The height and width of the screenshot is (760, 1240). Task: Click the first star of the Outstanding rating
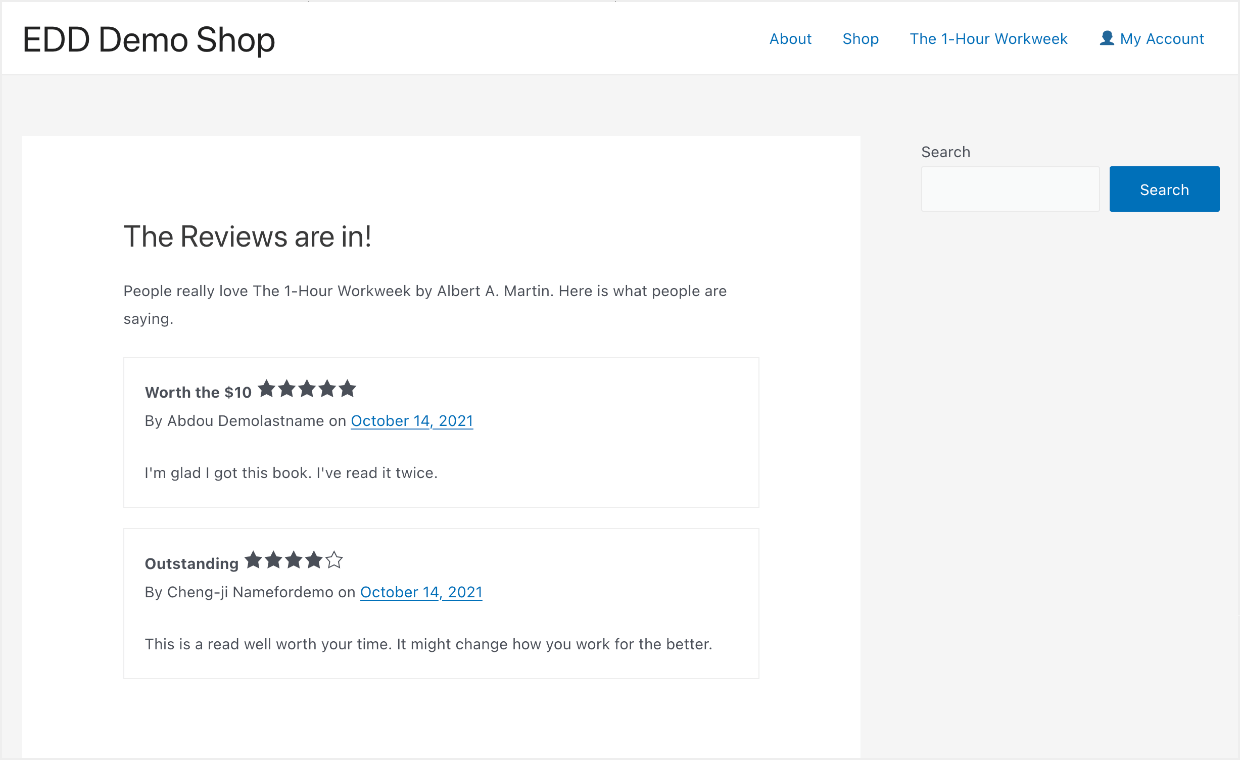click(x=253, y=560)
